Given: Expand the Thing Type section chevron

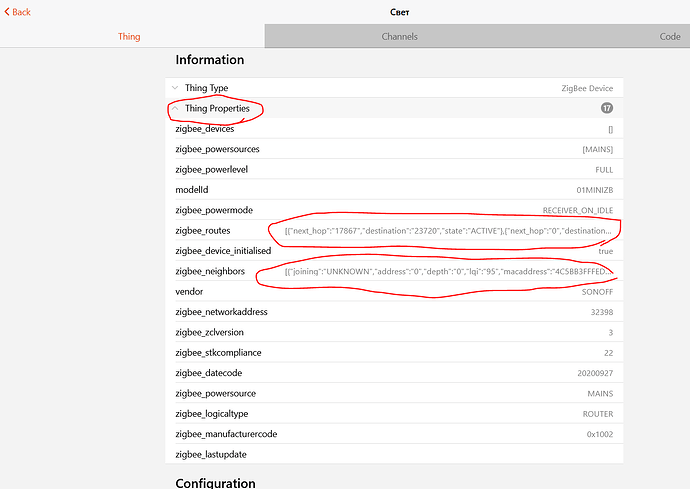Looking at the screenshot, I should click(175, 88).
